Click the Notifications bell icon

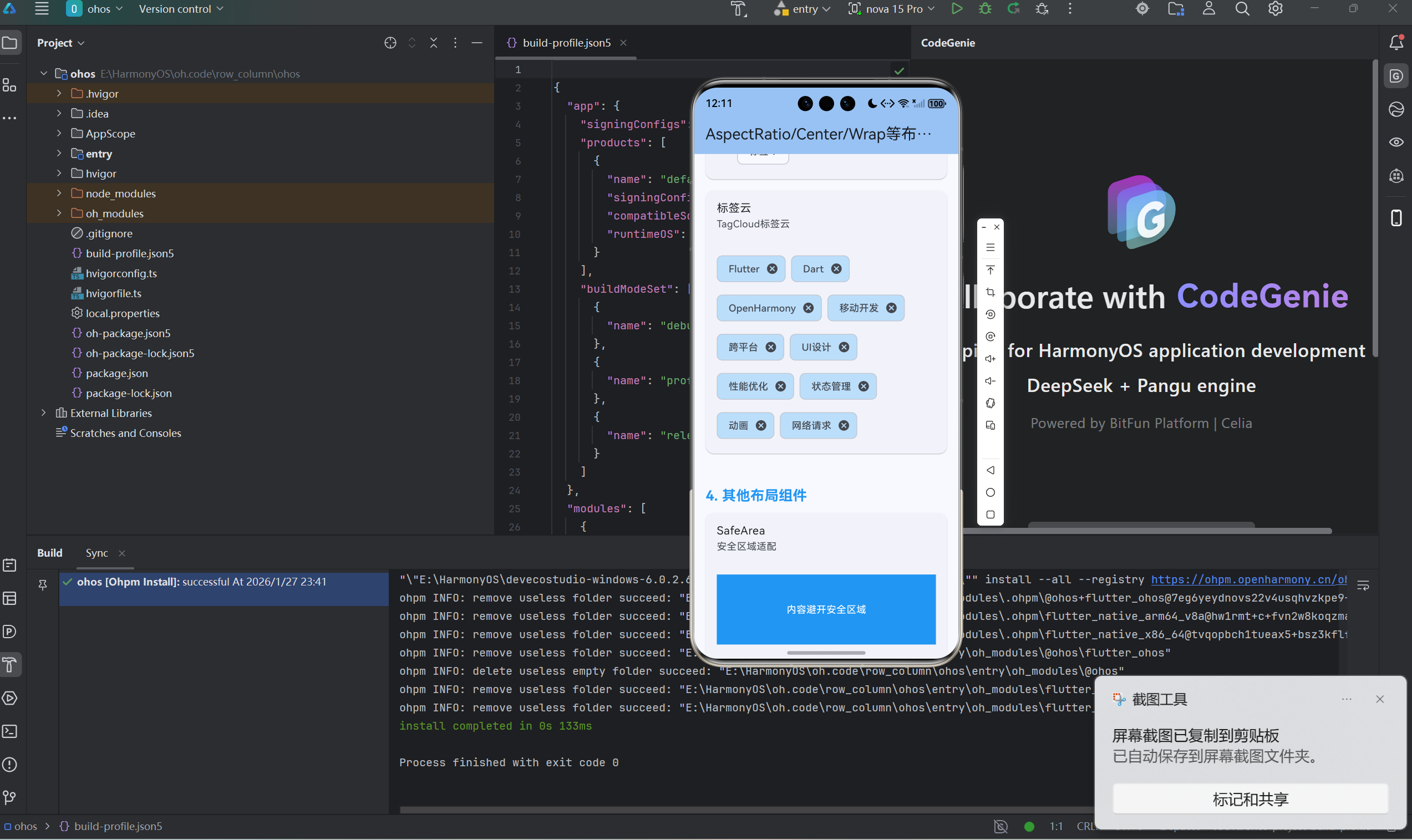[x=1396, y=43]
